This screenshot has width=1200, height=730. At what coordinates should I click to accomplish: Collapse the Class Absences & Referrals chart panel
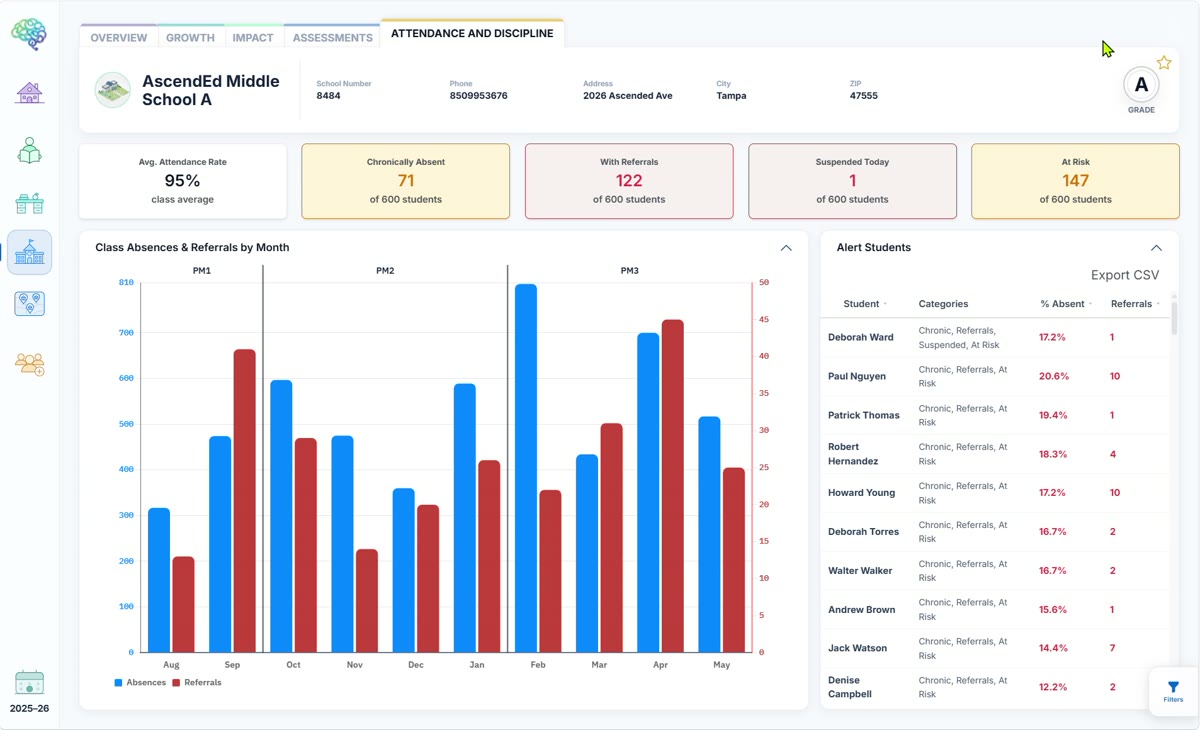tap(786, 248)
